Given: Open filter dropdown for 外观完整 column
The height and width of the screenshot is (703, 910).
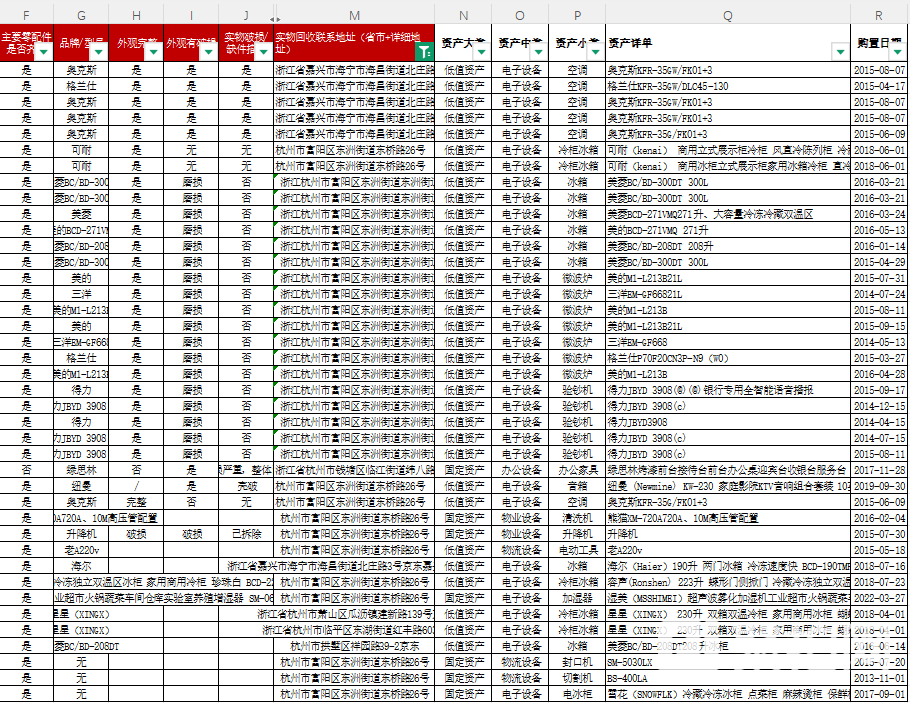Looking at the screenshot, I should (153, 52).
